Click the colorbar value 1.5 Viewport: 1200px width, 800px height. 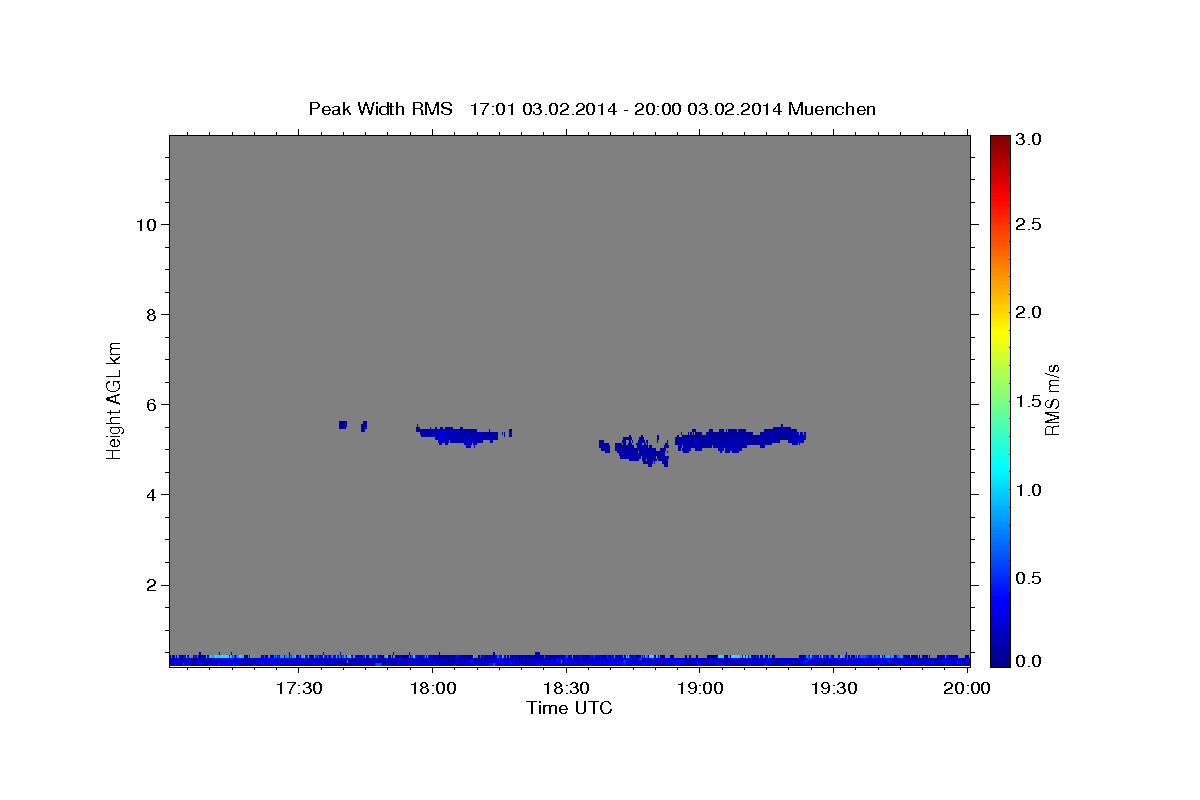pyautogui.click(x=1030, y=401)
